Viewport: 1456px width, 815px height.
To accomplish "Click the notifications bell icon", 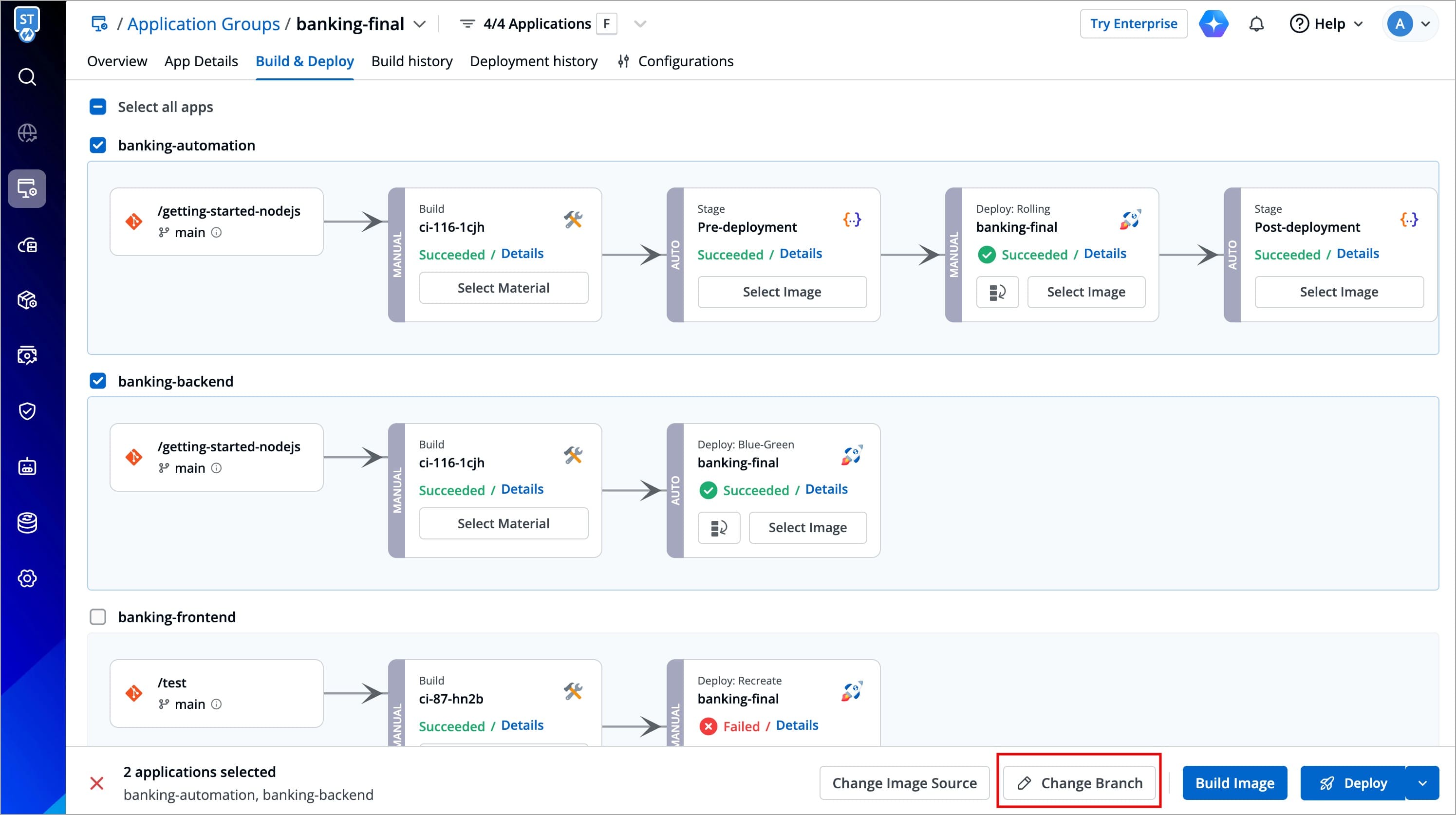I will 1256,24.
